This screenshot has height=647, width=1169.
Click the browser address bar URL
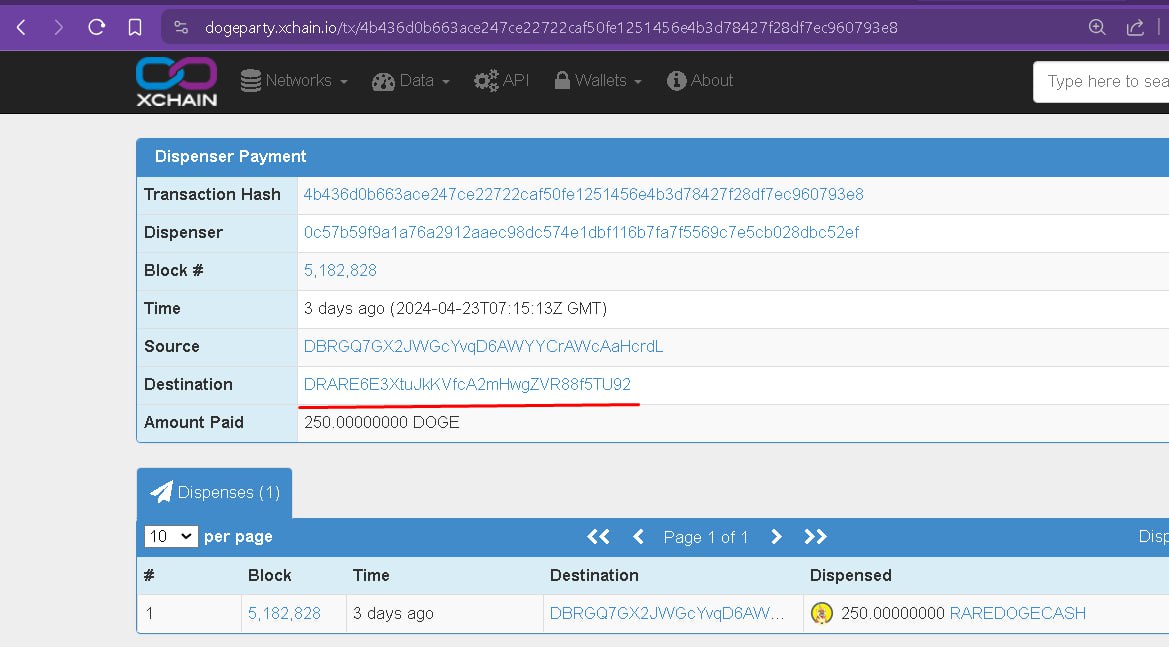pos(551,28)
